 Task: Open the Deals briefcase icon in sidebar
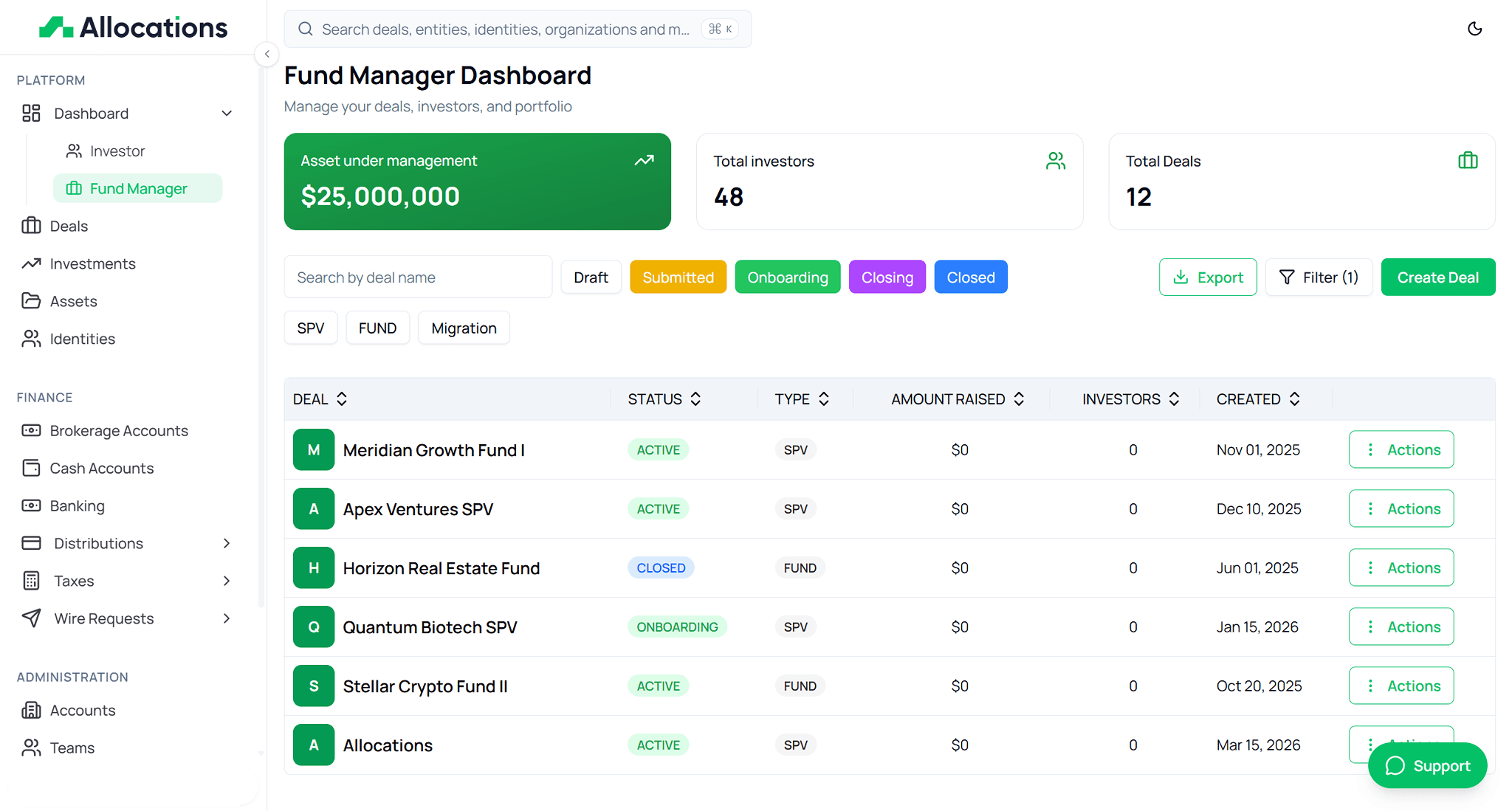(x=31, y=226)
